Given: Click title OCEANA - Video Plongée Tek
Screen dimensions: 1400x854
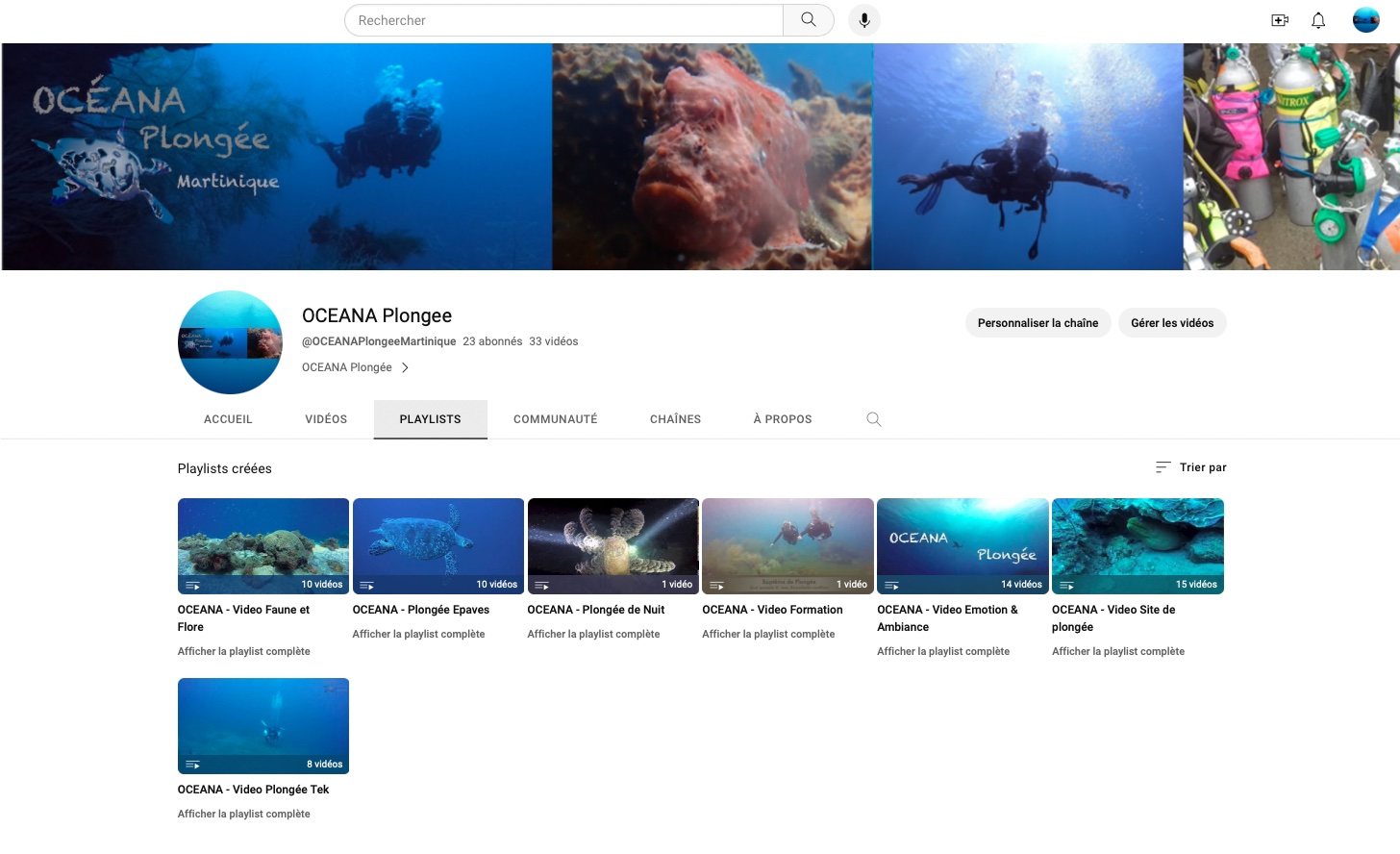Looking at the screenshot, I should coord(253,790).
